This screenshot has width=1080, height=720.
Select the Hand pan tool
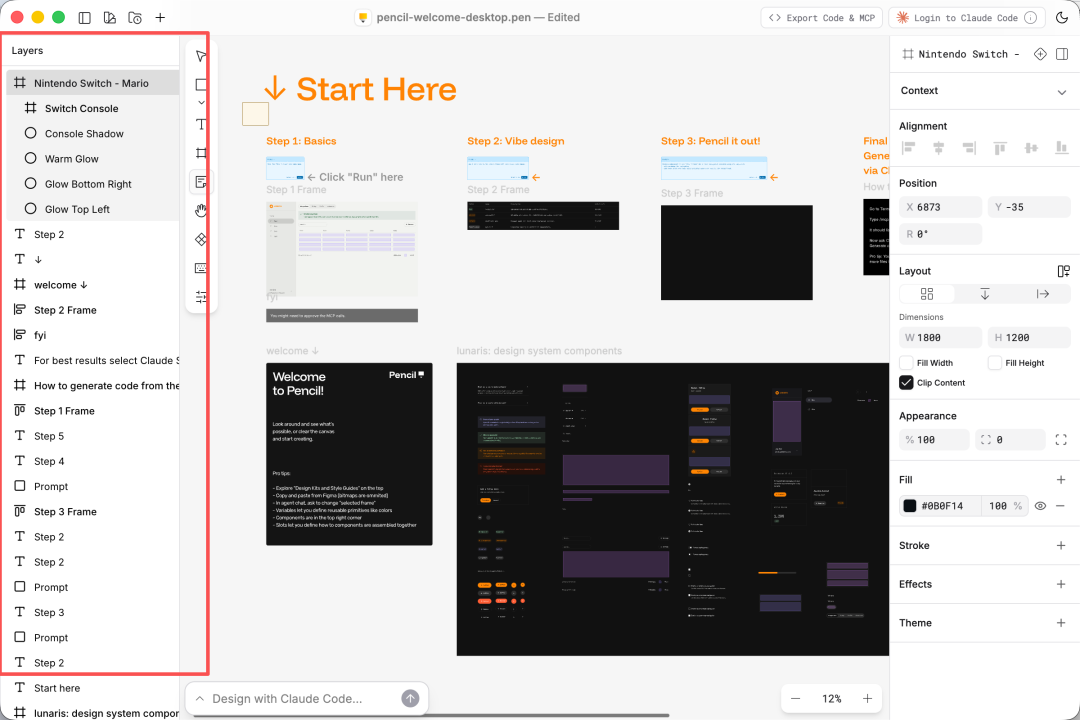pos(201,211)
